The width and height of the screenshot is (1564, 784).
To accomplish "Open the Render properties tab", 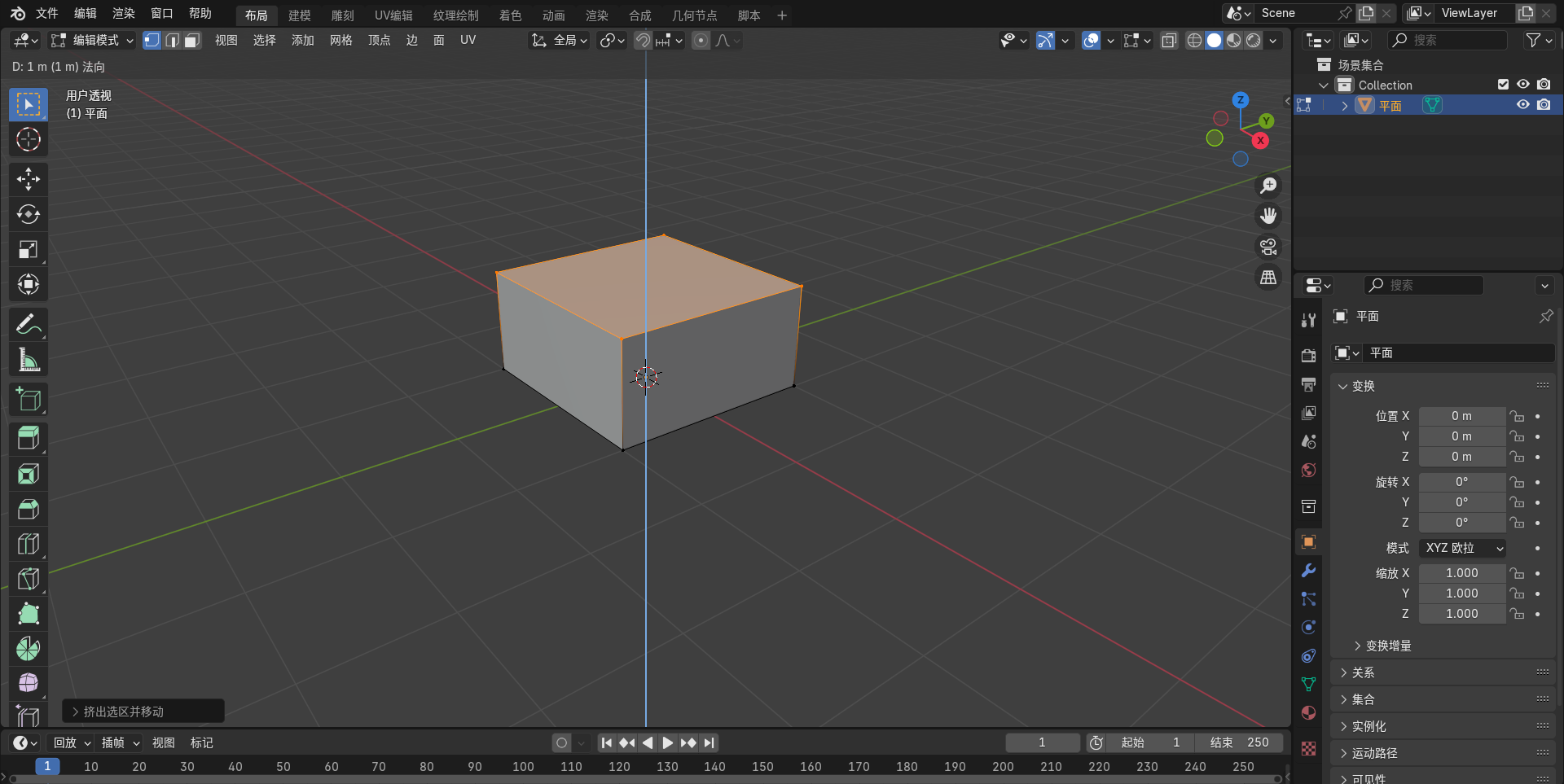I will (1308, 356).
